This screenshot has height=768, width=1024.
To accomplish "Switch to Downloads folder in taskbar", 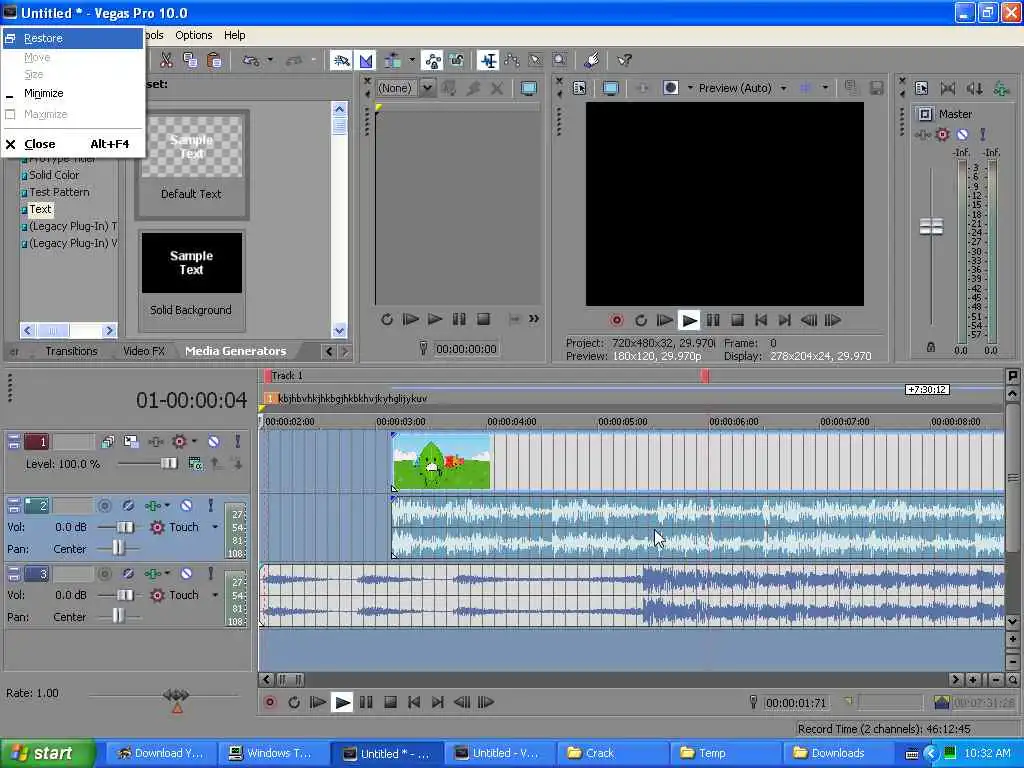I will click(839, 753).
